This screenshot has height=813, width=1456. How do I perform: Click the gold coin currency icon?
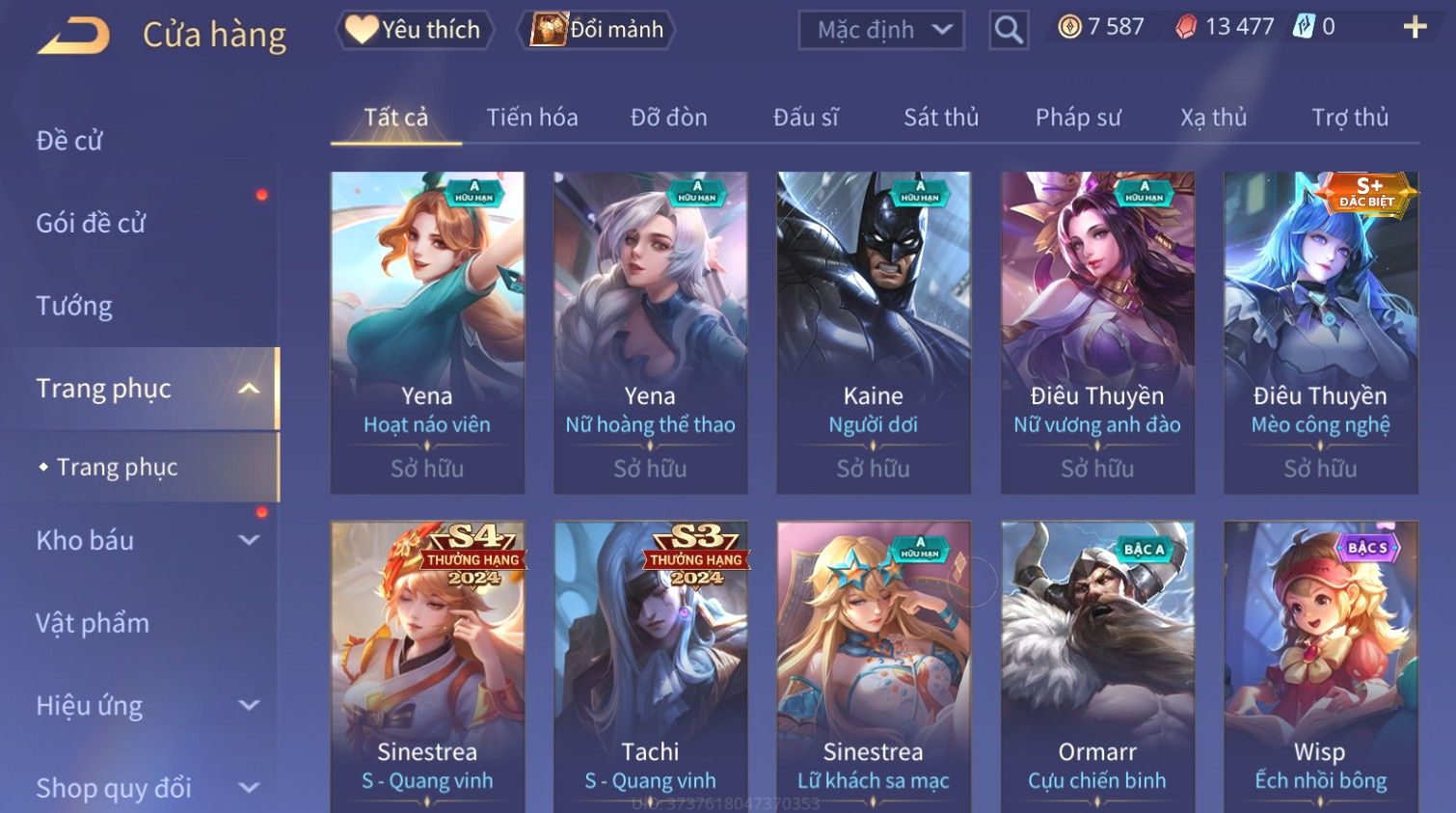(1069, 27)
